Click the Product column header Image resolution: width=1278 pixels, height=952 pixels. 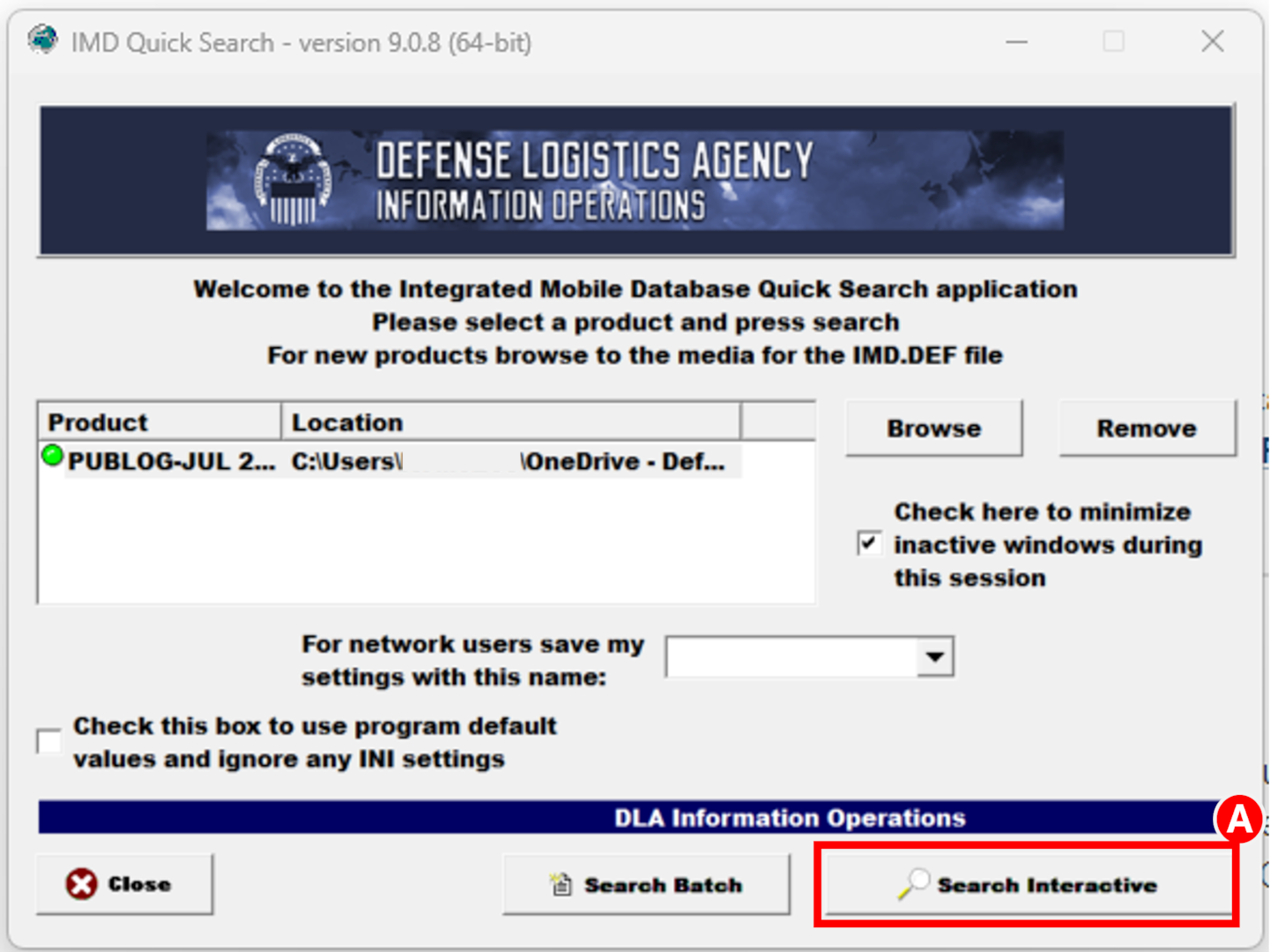160,422
